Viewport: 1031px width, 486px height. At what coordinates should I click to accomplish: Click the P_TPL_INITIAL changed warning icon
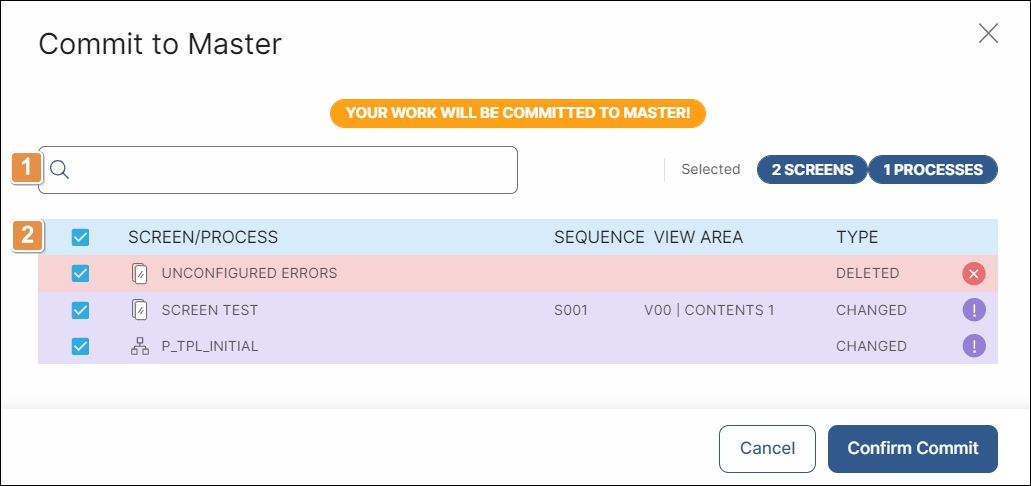click(974, 346)
